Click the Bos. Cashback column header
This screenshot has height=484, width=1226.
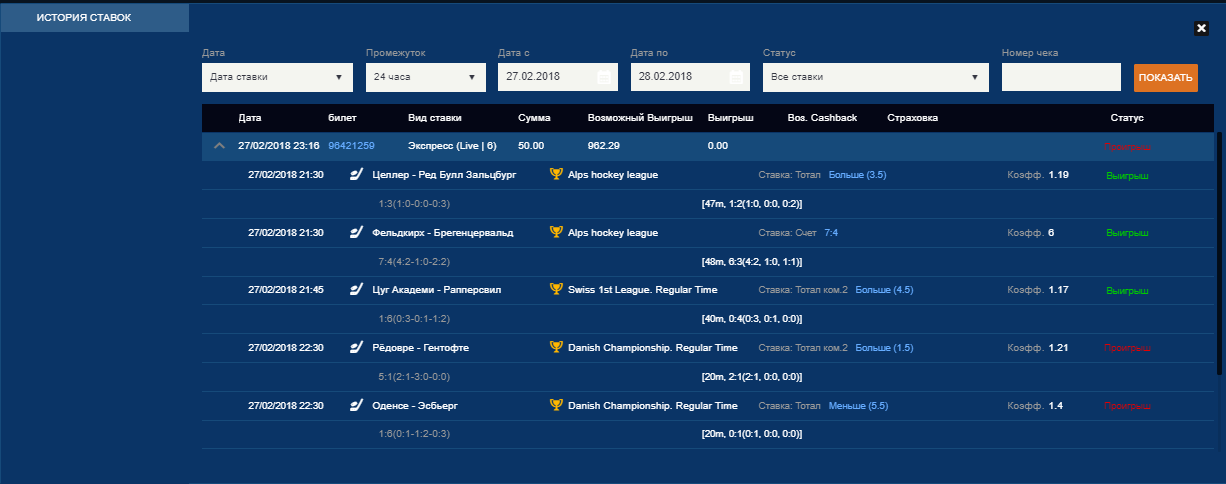click(x=822, y=118)
